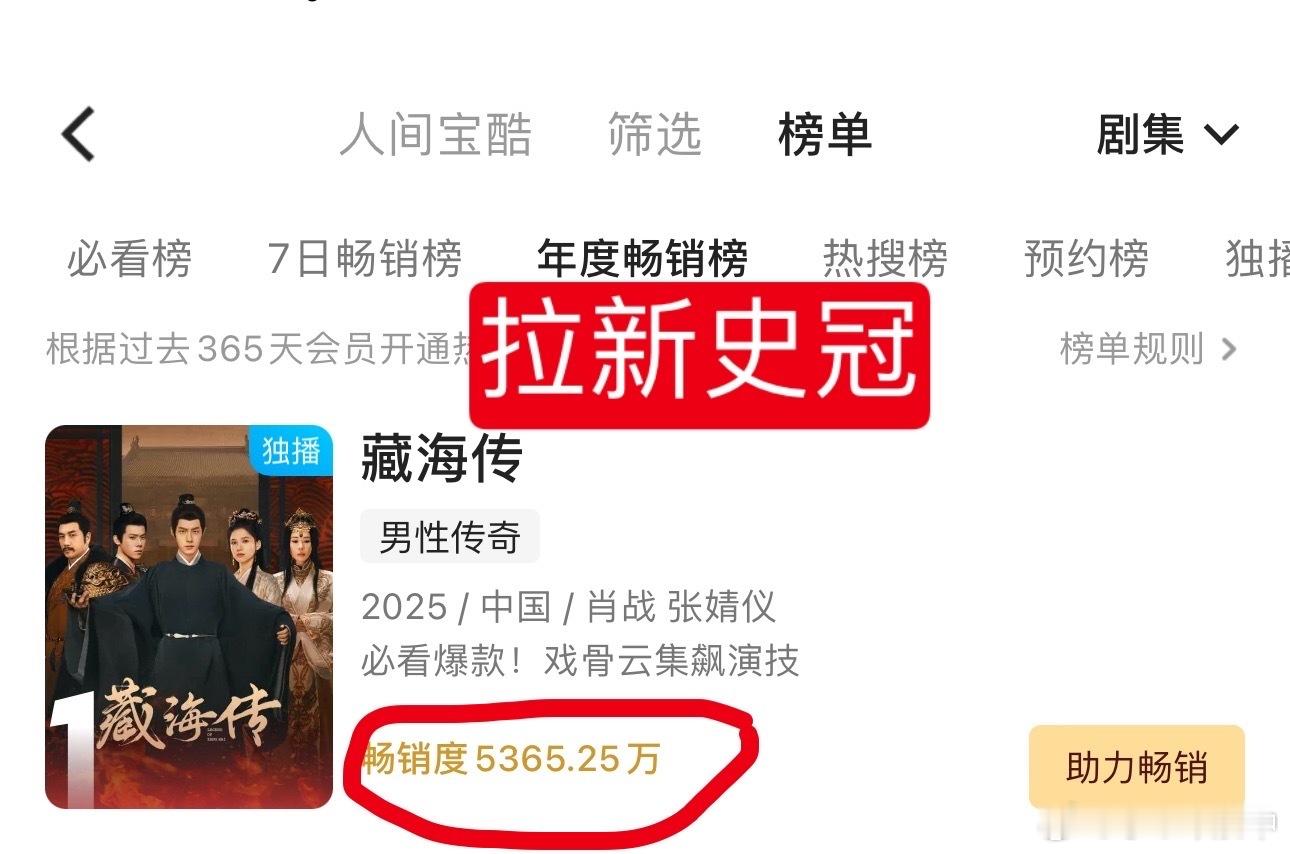Select the 榜单 tab
The width and height of the screenshot is (1290, 854).
tap(825, 135)
